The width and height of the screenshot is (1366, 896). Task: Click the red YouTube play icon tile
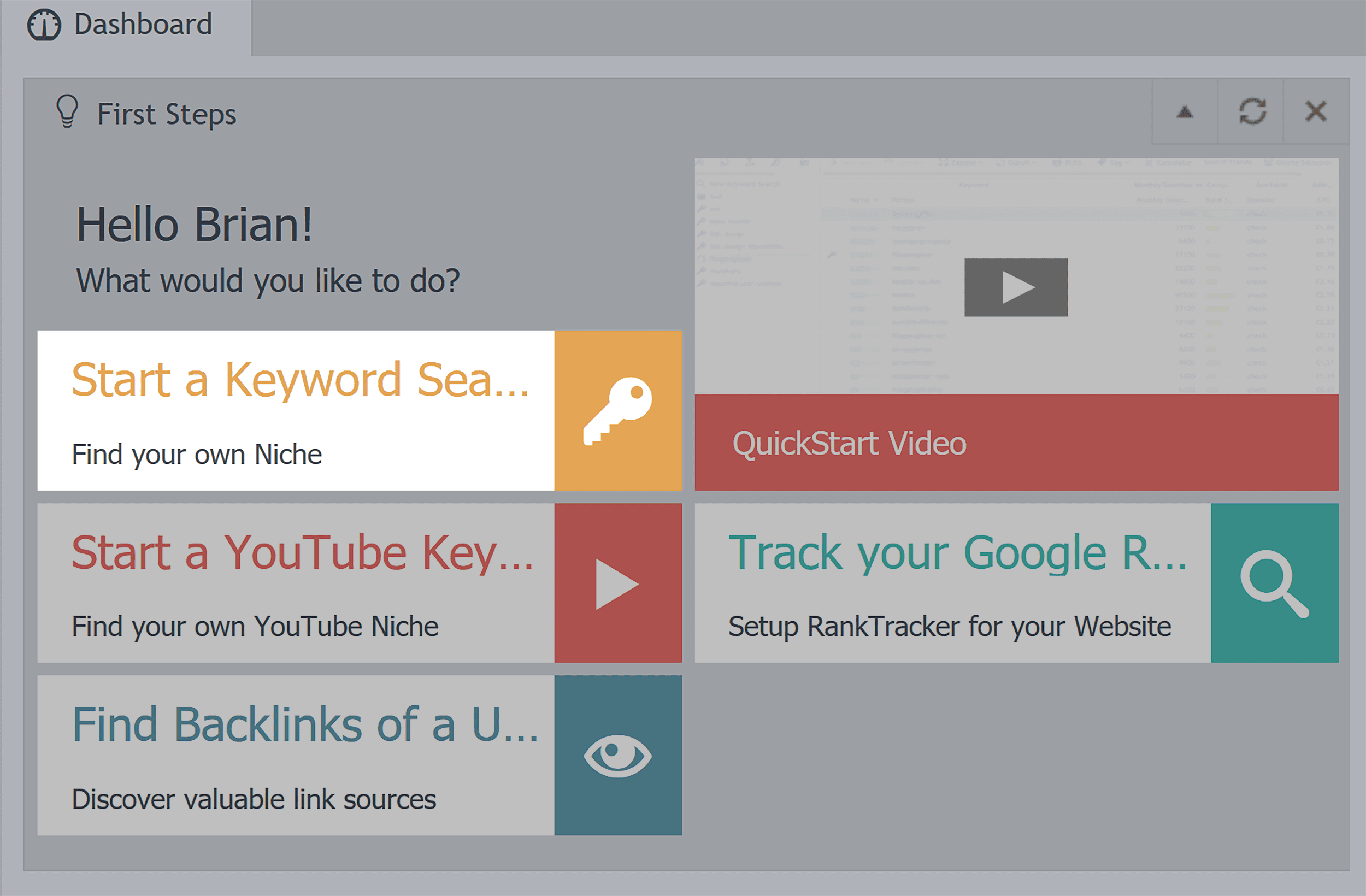(x=618, y=583)
